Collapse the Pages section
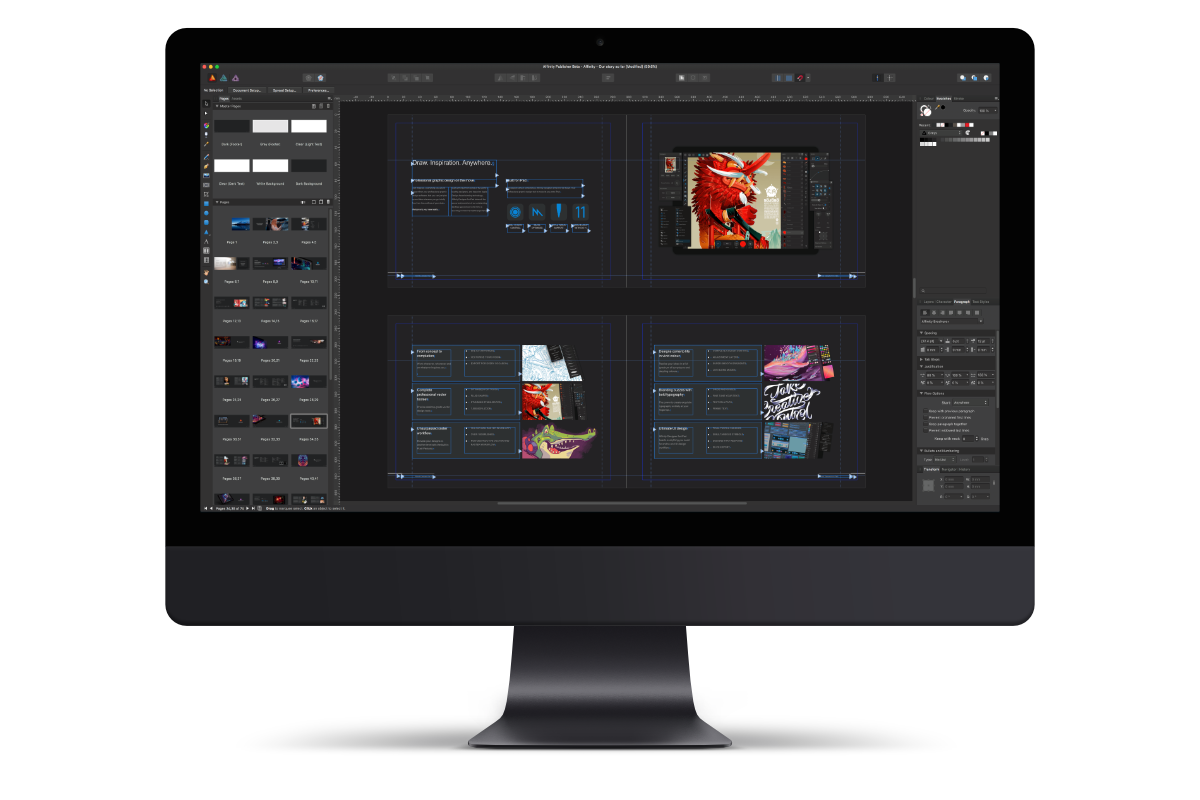 (217, 202)
